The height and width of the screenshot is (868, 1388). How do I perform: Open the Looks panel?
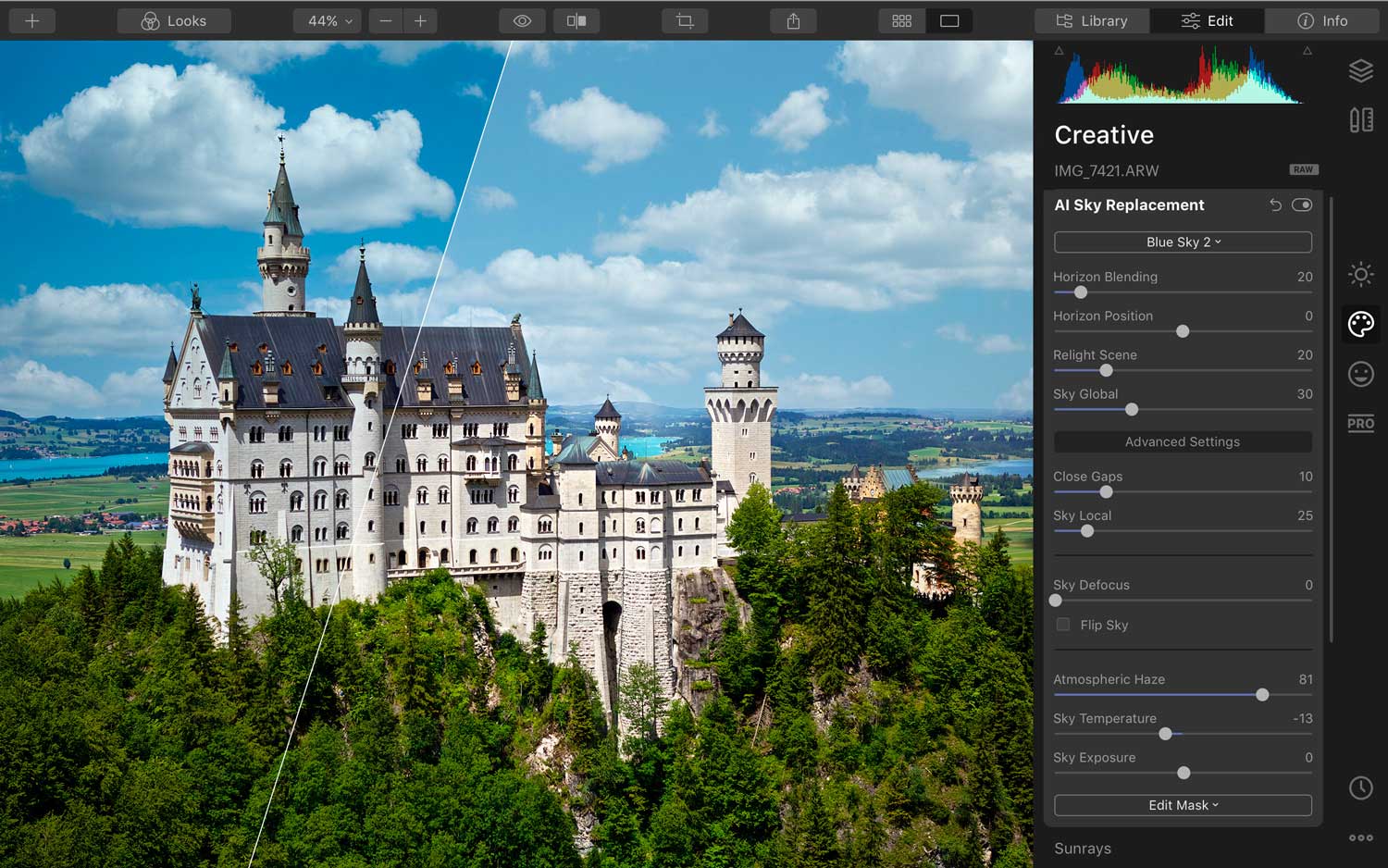pos(174,20)
